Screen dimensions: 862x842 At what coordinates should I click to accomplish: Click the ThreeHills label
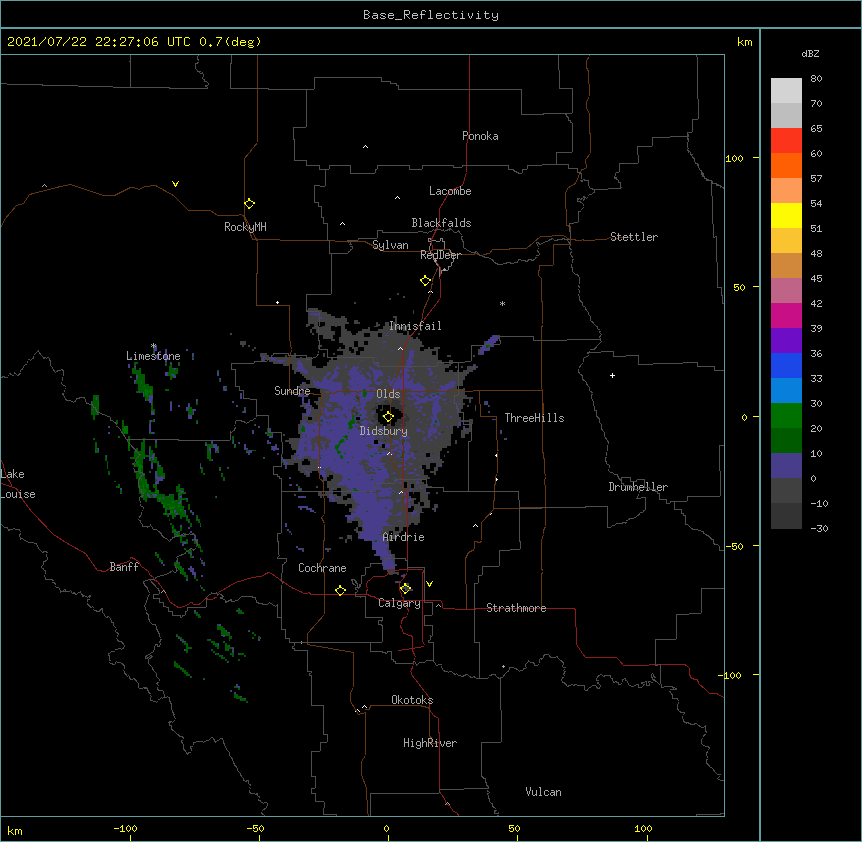pos(534,418)
